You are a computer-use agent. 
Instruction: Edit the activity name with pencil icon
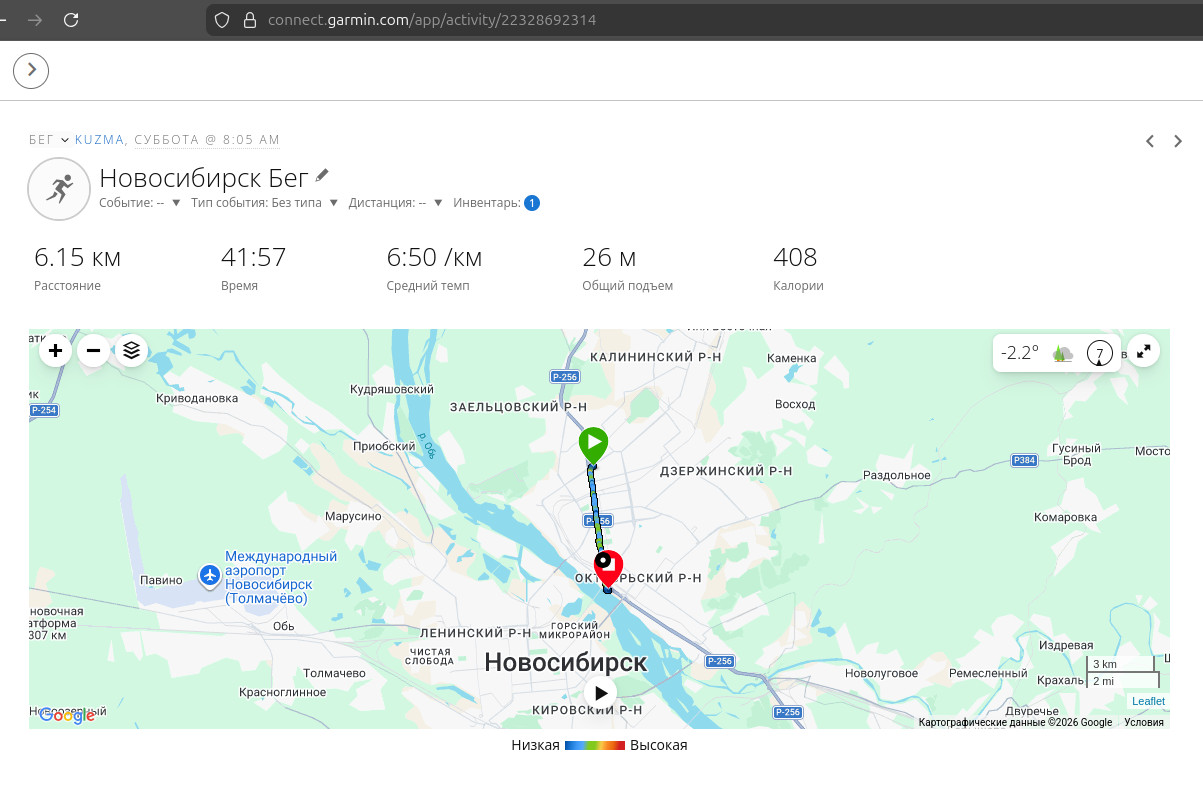pos(321,176)
